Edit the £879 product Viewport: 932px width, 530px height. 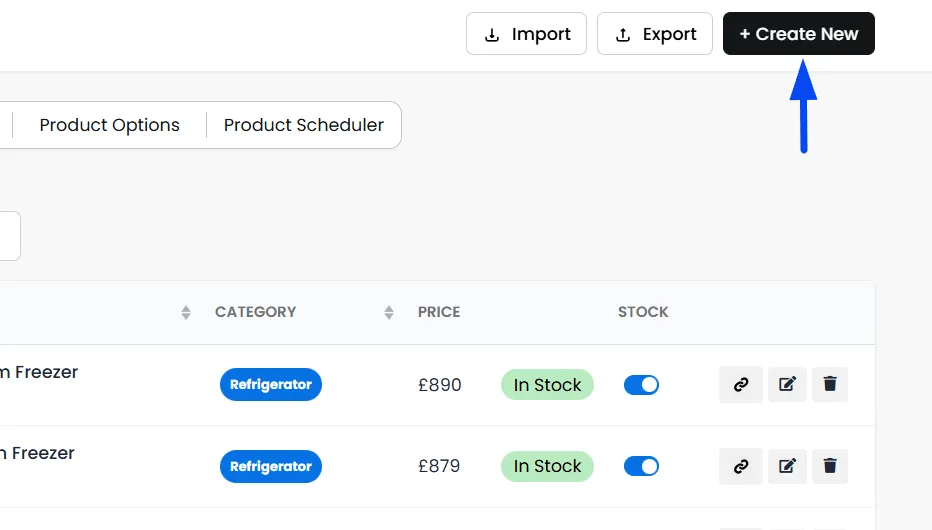click(x=787, y=466)
